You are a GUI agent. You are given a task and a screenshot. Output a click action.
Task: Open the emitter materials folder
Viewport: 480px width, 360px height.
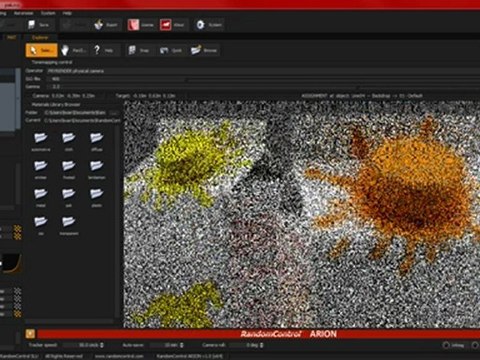[41, 169]
